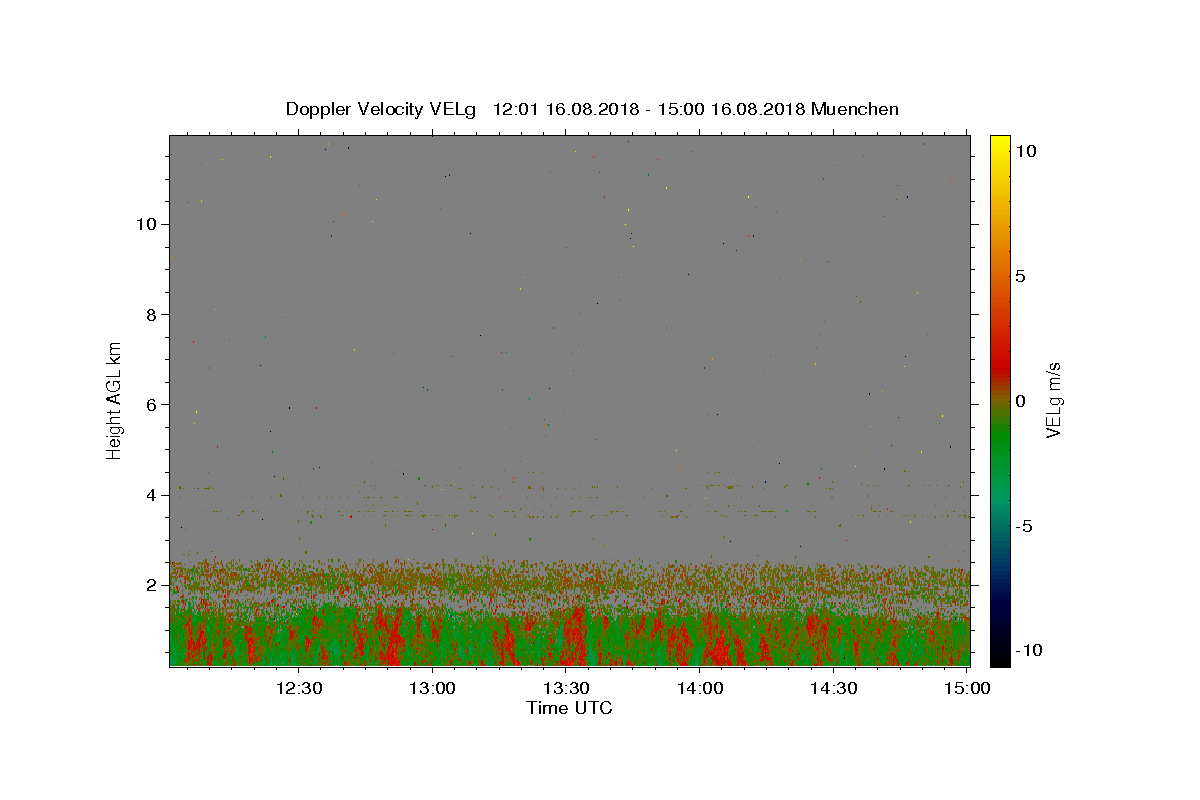Click the 14:30 time axis label
Screen dimensions: 1200x800
pos(833,688)
